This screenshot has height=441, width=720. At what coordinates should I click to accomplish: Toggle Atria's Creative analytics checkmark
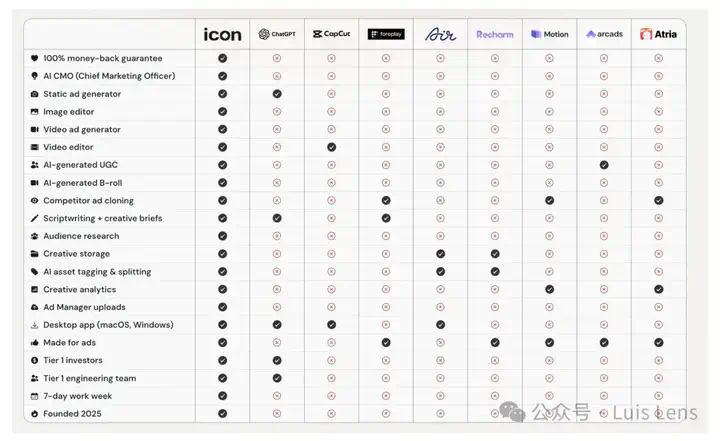tap(658, 289)
